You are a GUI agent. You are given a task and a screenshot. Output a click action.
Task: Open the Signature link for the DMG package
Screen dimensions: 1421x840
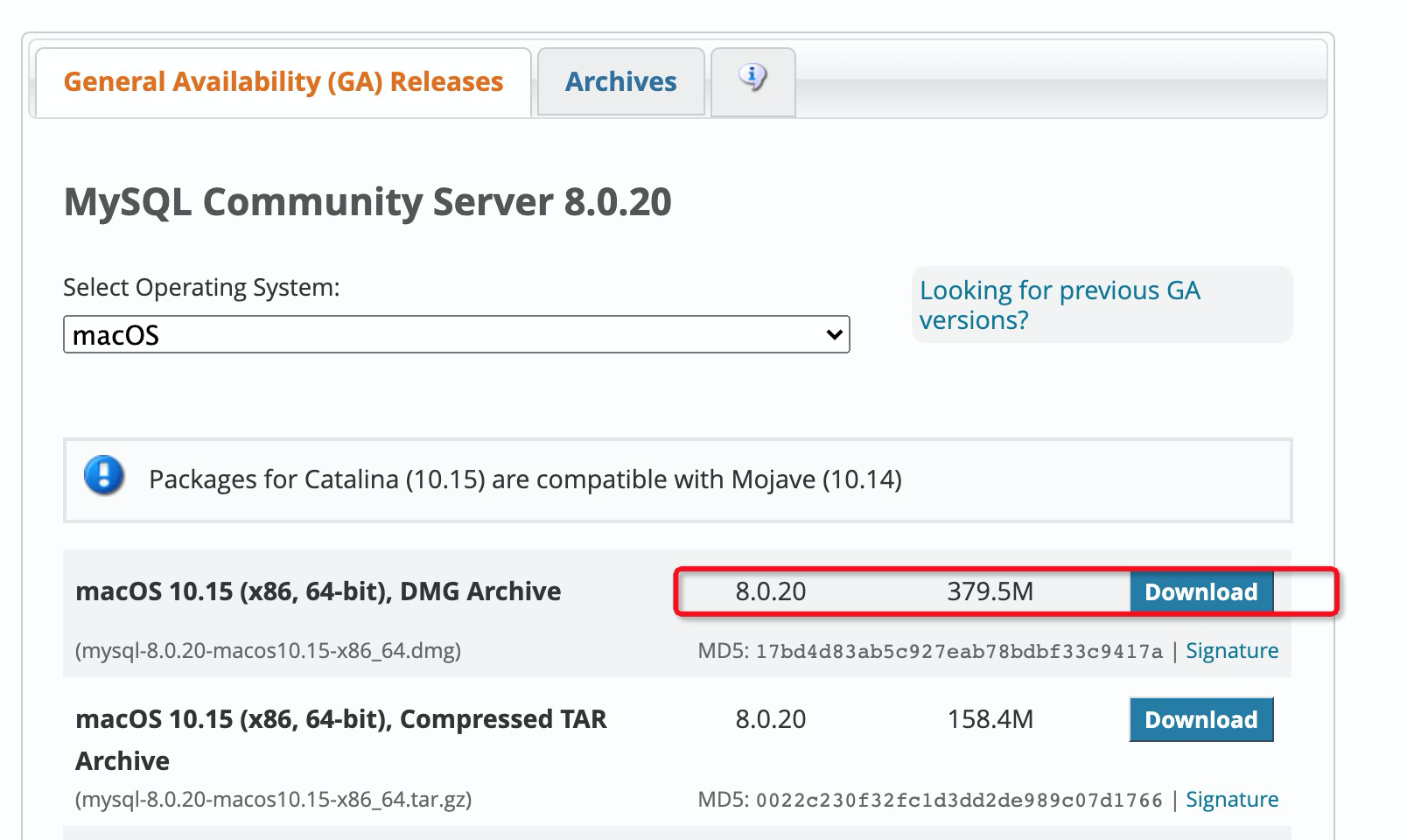pyautogui.click(x=1231, y=650)
